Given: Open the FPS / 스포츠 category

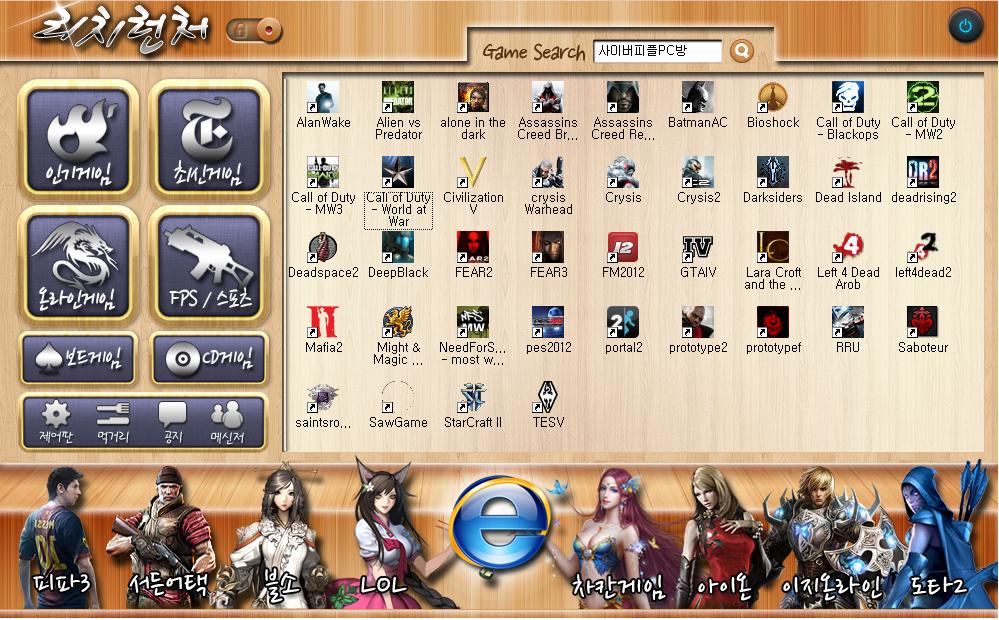Looking at the screenshot, I should (209, 265).
